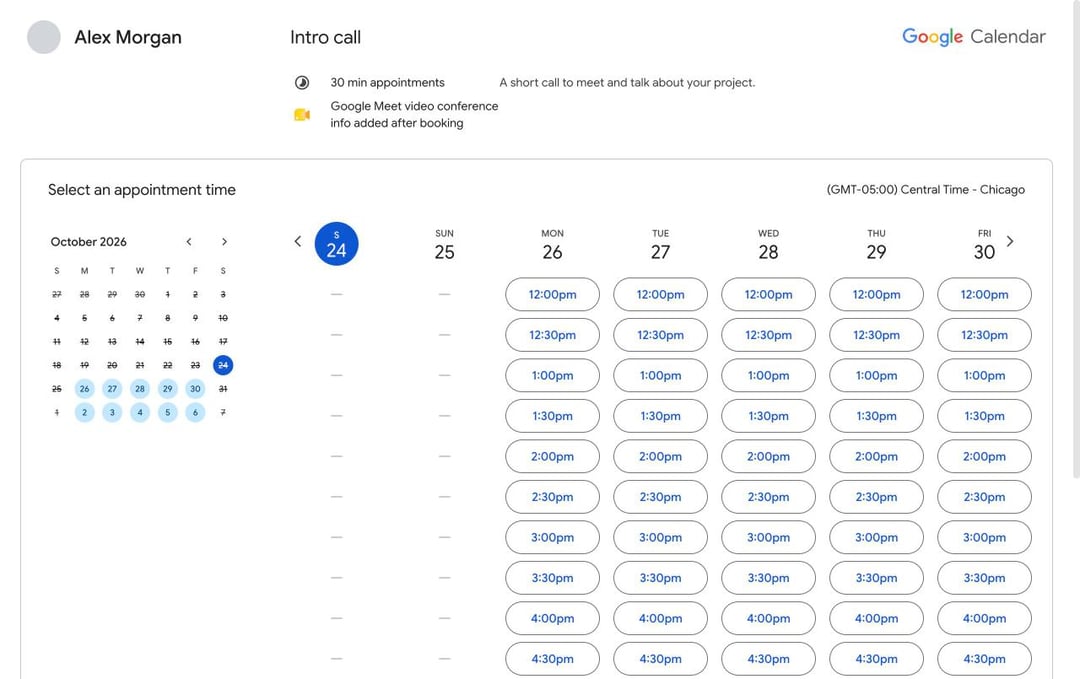Click the Central Time - Chicago timezone label
This screenshot has height=679, width=1080.
pyautogui.click(x=926, y=189)
